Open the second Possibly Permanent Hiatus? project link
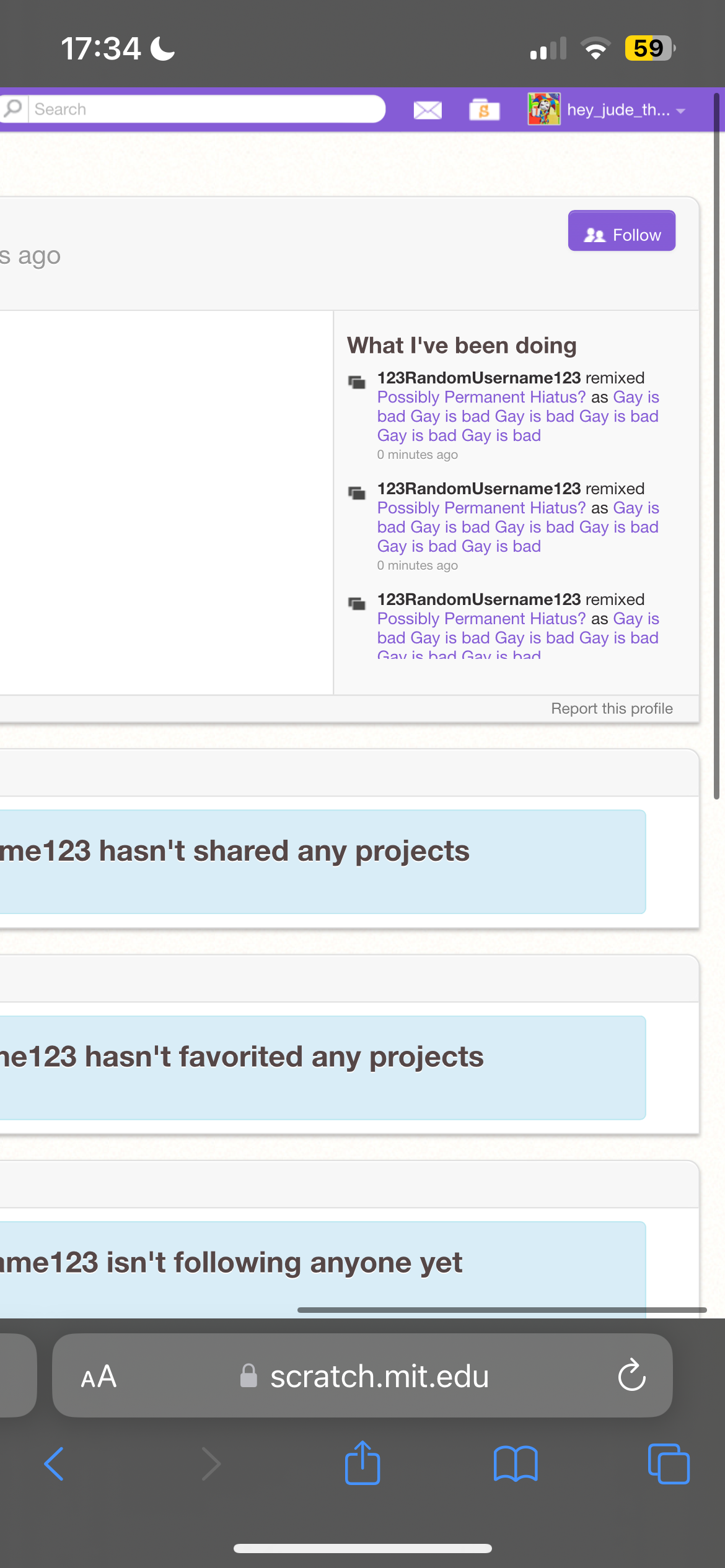This screenshot has width=725, height=1568. click(481, 508)
